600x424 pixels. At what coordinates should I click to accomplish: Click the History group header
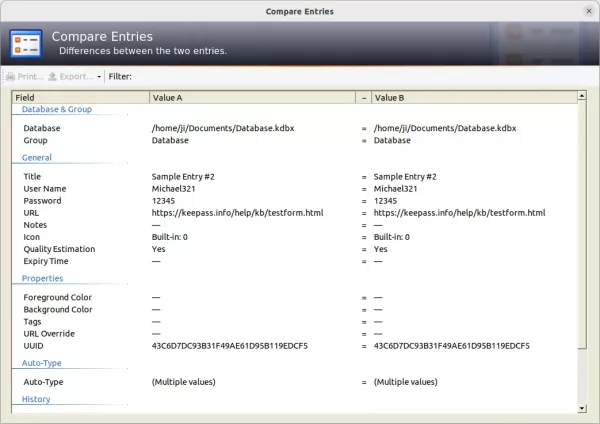point(36,399)
